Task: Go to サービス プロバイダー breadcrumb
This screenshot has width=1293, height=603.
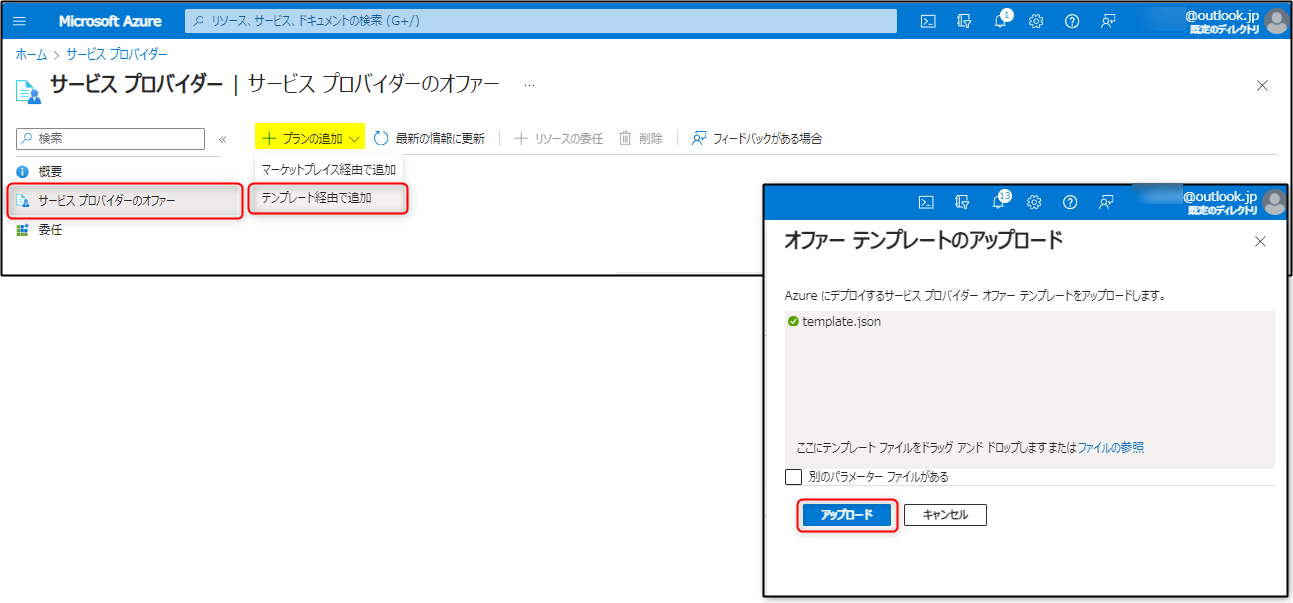Action: point(117,54)
